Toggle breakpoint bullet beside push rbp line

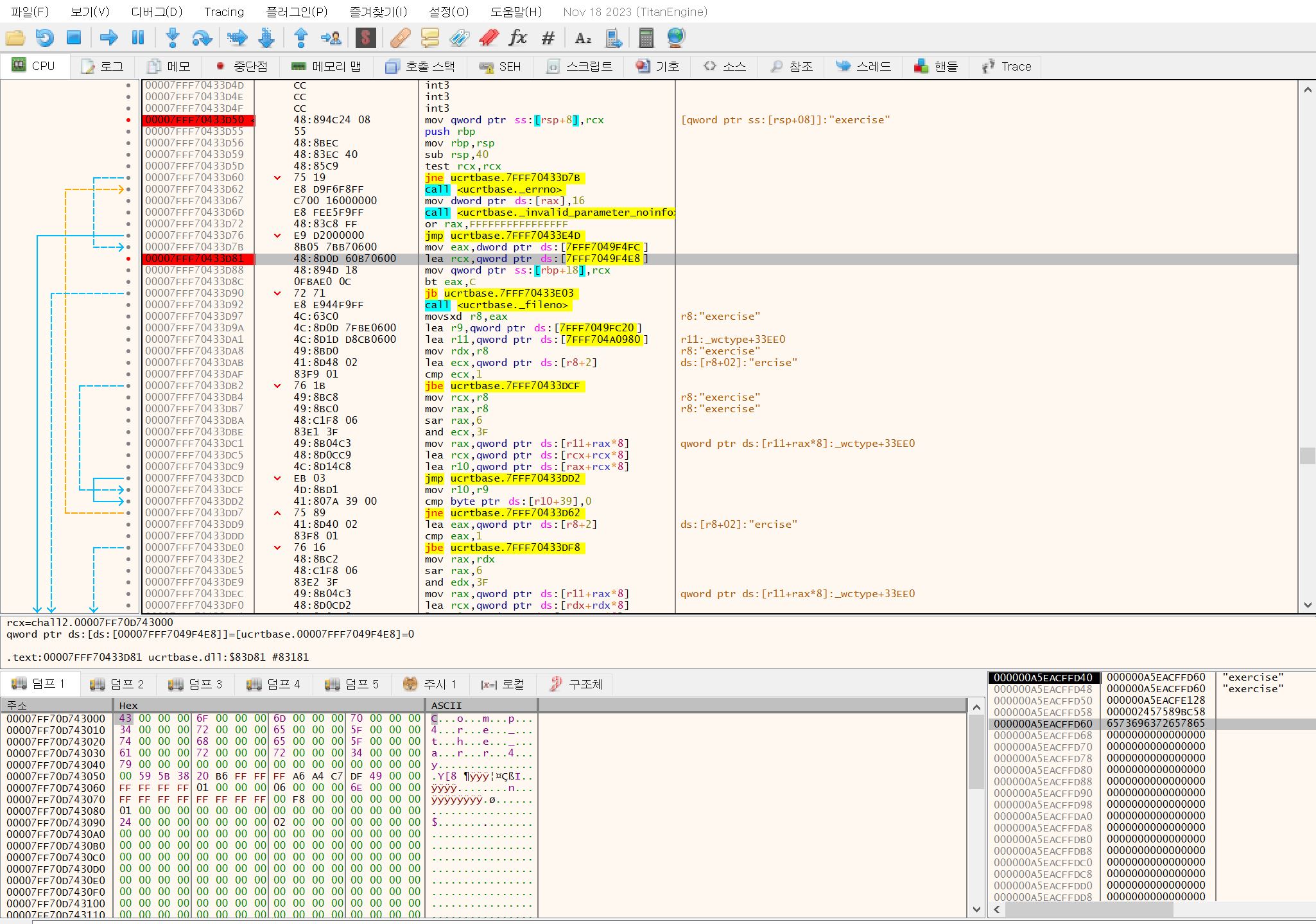pyautogui.click(x=128, y=132)
